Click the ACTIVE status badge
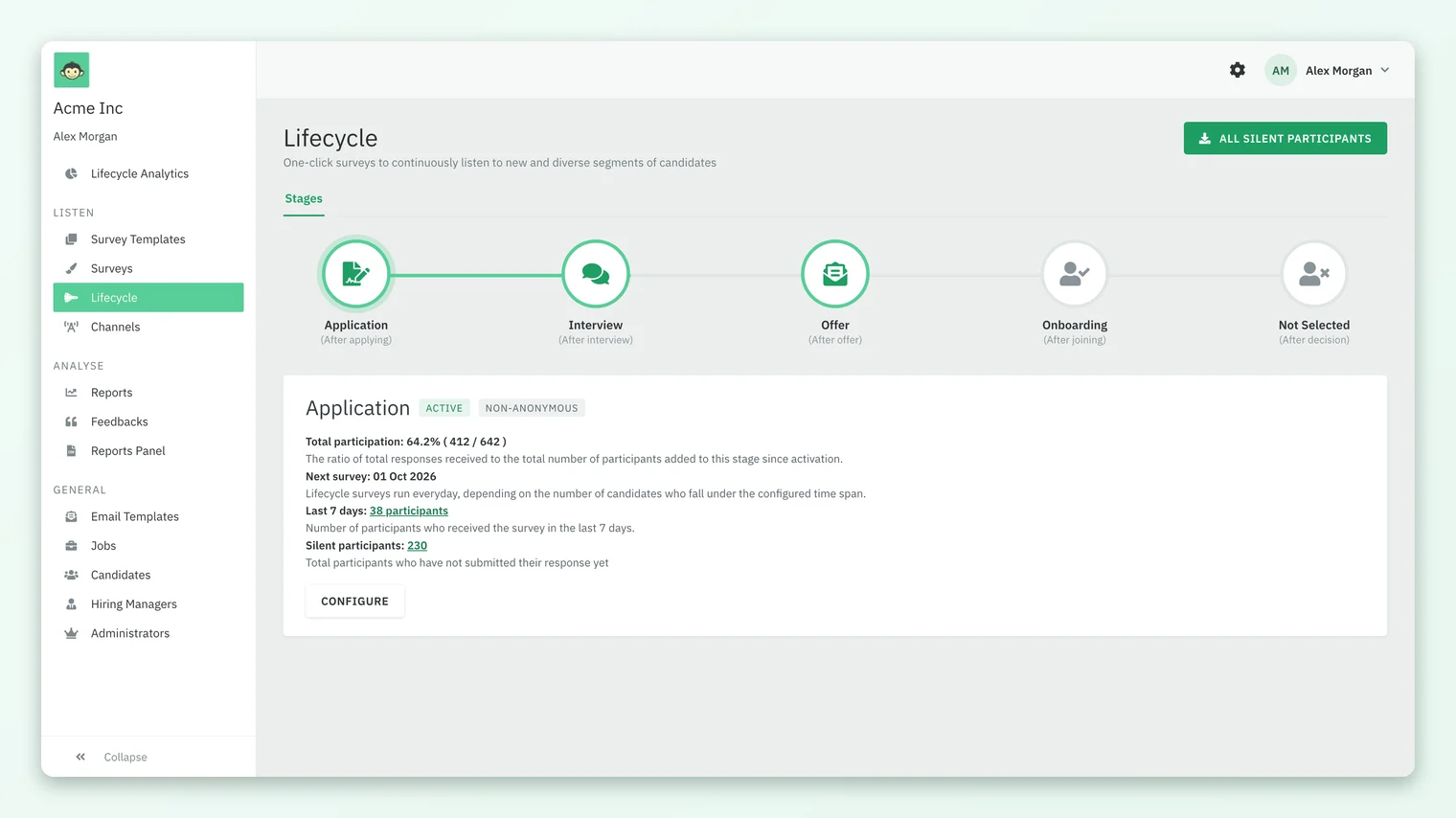This screenshot has height=818, width=1456. pos(444,408)
